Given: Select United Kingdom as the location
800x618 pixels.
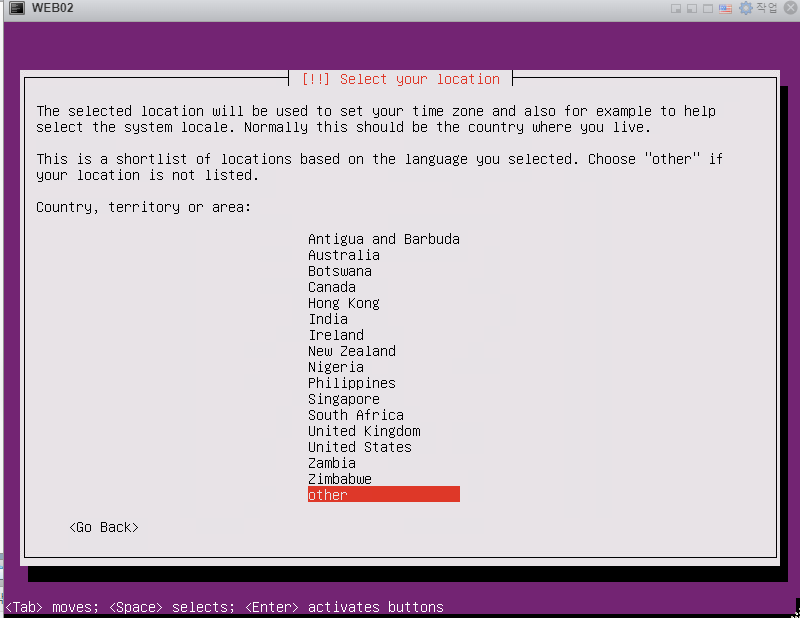Looking at the screenshot, I should (x=384, y=431).
